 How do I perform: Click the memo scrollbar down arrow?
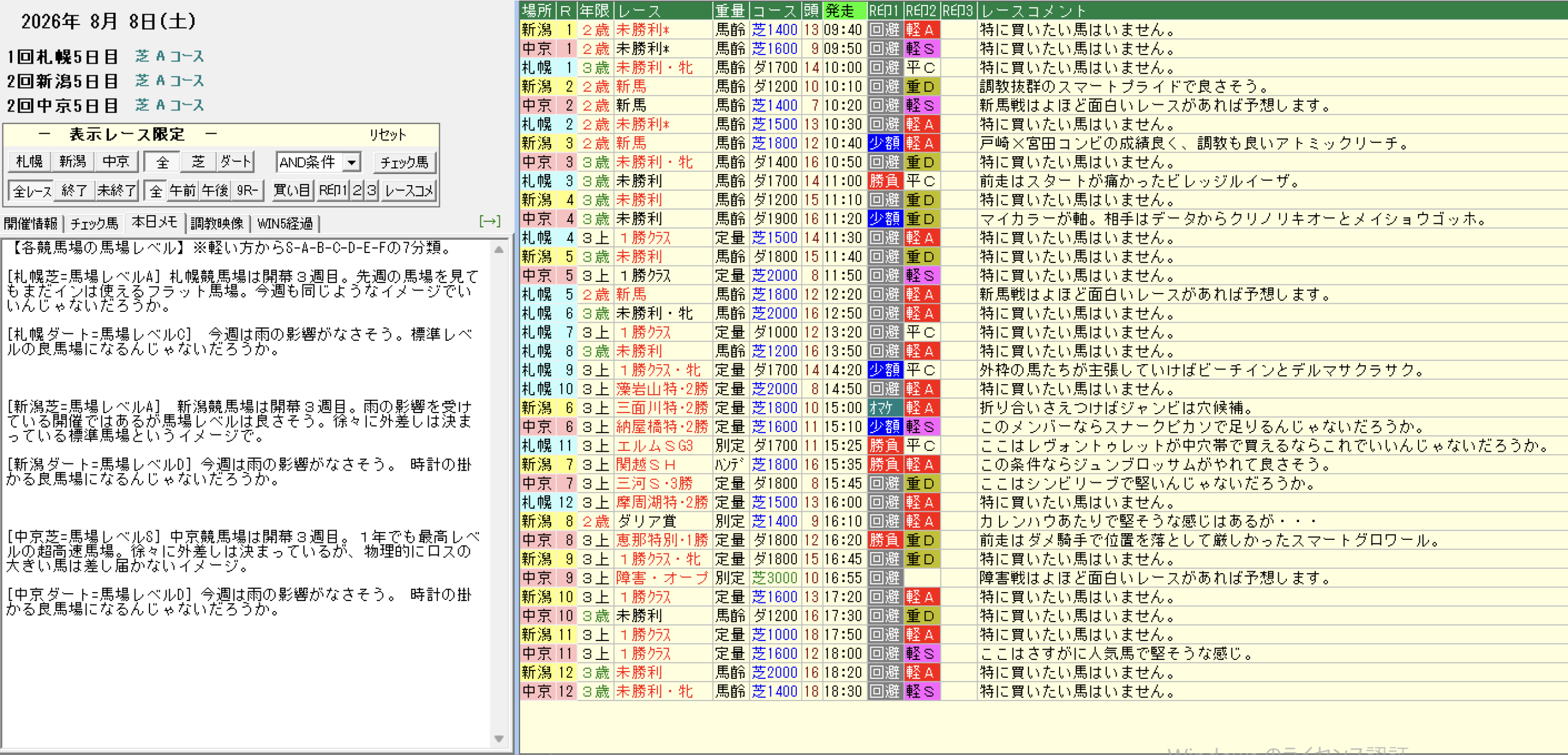pyautogui.click(x=499, y=738)
